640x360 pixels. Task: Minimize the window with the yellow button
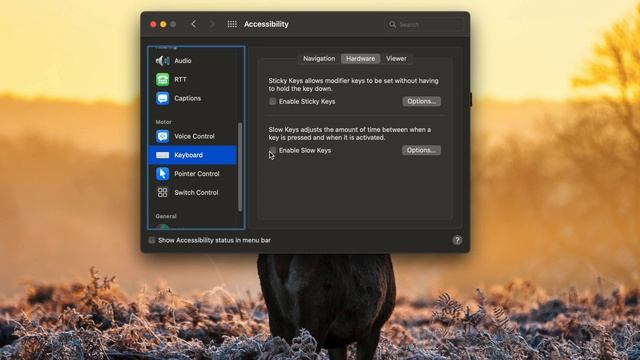(x=163, y=24)
